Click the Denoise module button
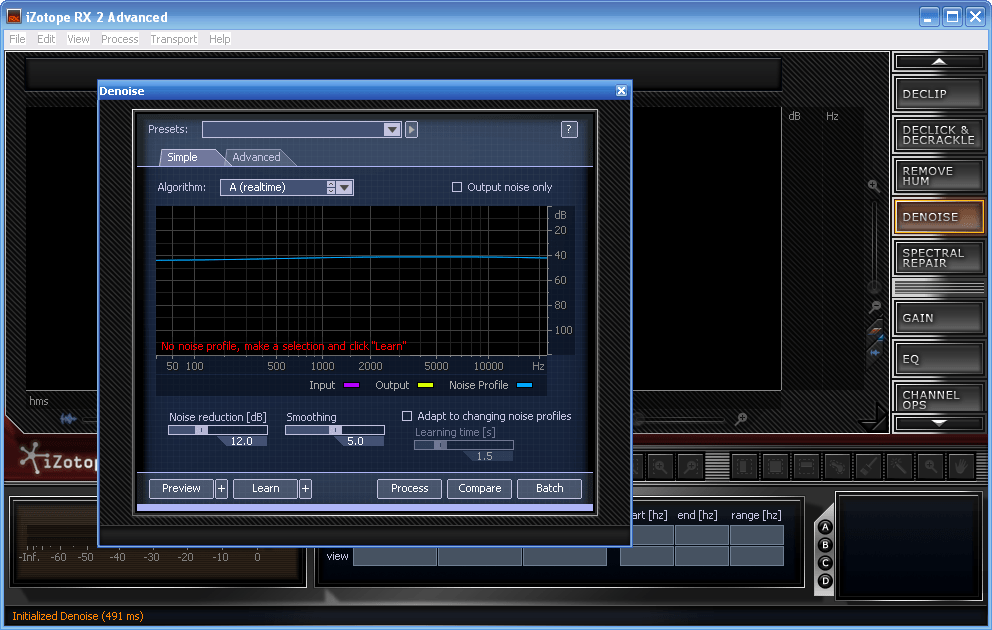 point(939,216)
